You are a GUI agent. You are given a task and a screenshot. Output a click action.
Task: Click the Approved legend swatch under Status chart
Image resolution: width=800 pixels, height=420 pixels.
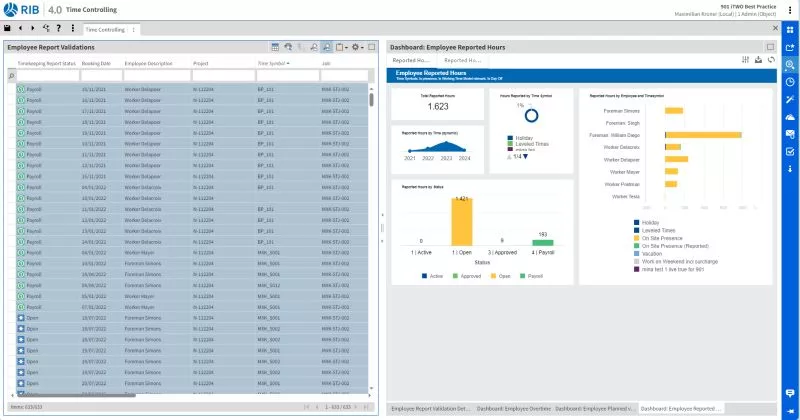[x=455, y=276]
